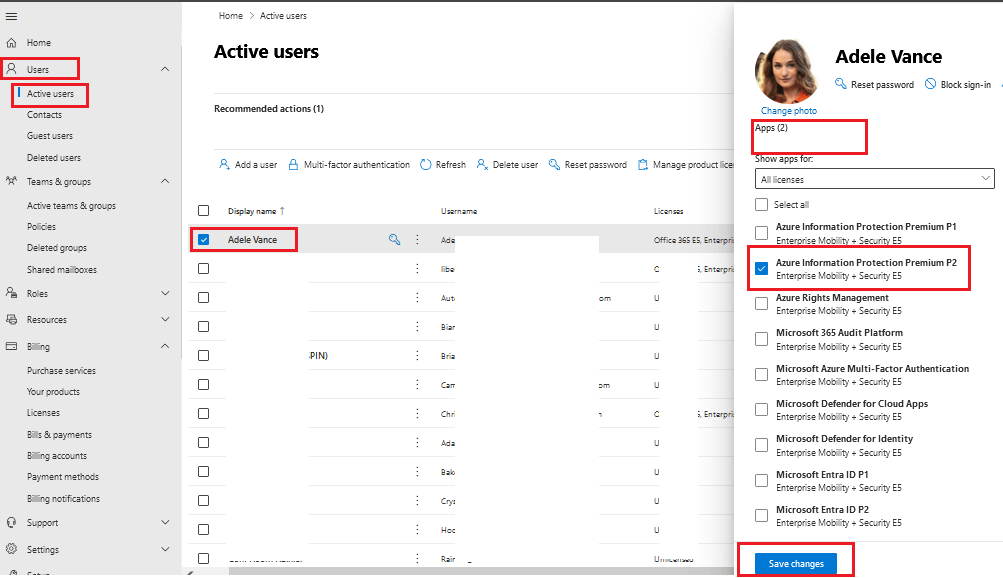Check Microsoft Entra ID P1 checkbox
1003x578 pixels.
761,481
